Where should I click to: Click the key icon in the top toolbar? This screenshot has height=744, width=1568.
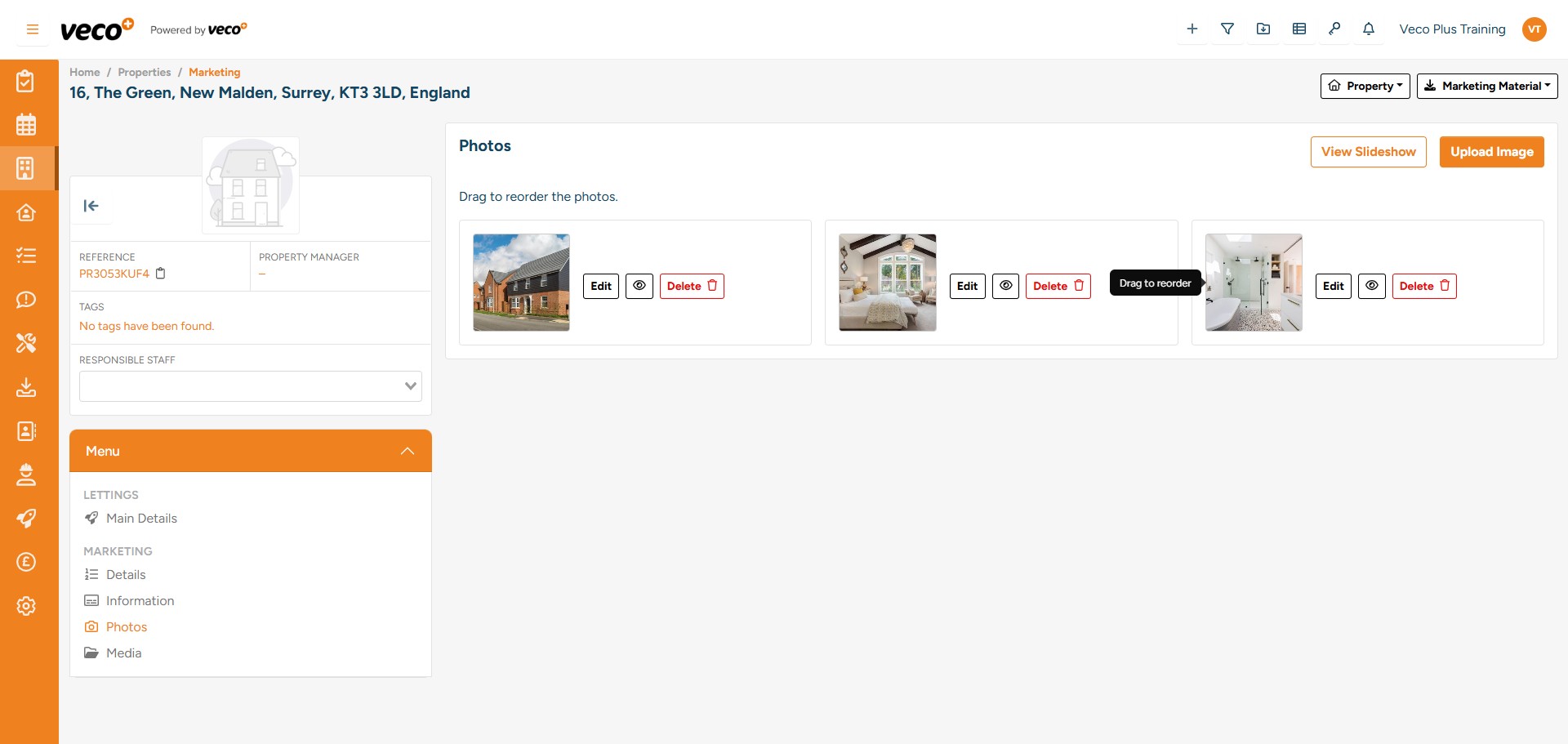(x=1334, y=29)
